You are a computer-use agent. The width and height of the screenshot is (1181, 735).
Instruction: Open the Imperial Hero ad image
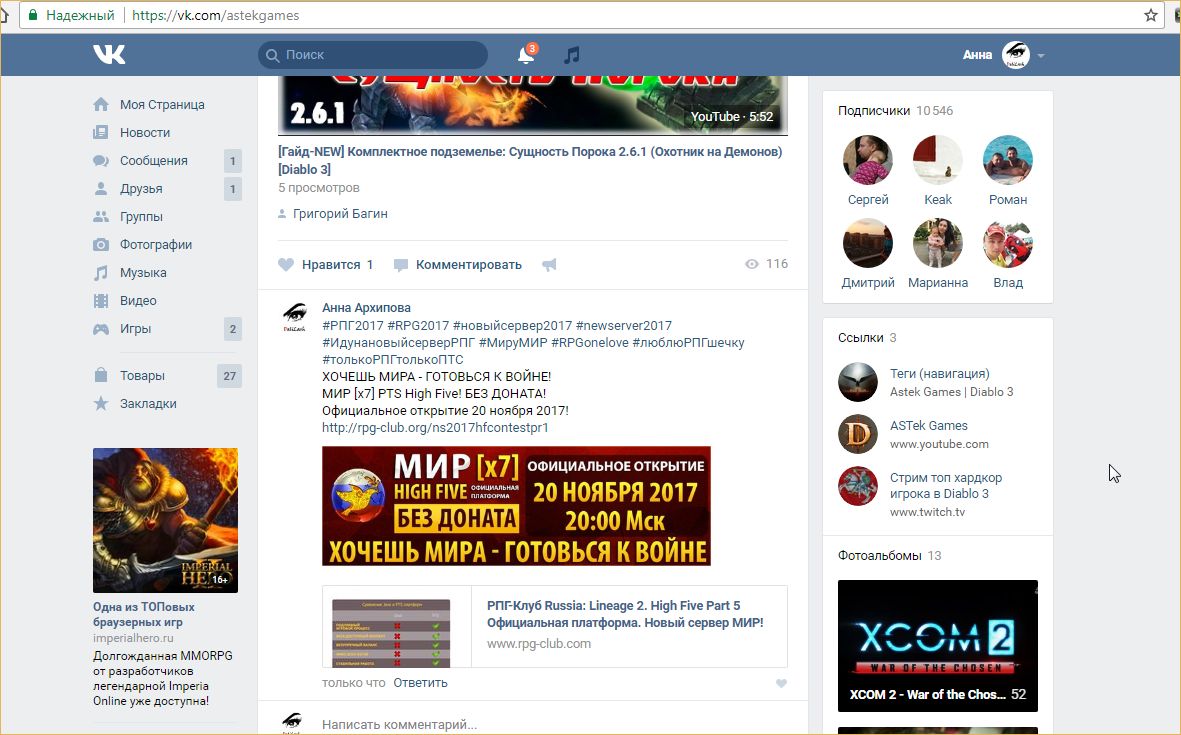[165, 520]
